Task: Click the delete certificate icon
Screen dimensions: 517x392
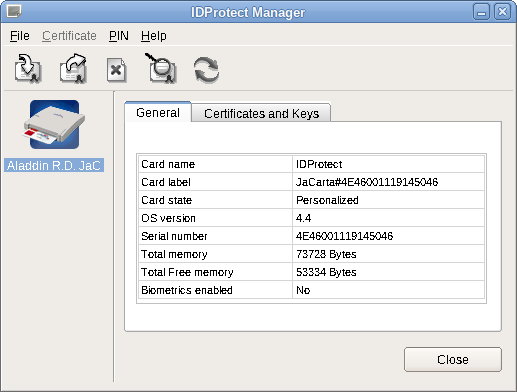Action: 117,70
